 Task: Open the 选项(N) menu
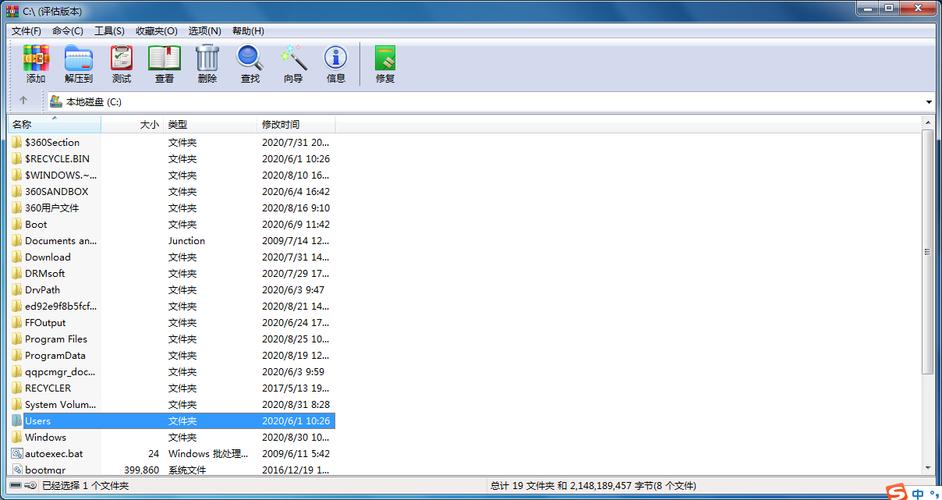point(205,31)
